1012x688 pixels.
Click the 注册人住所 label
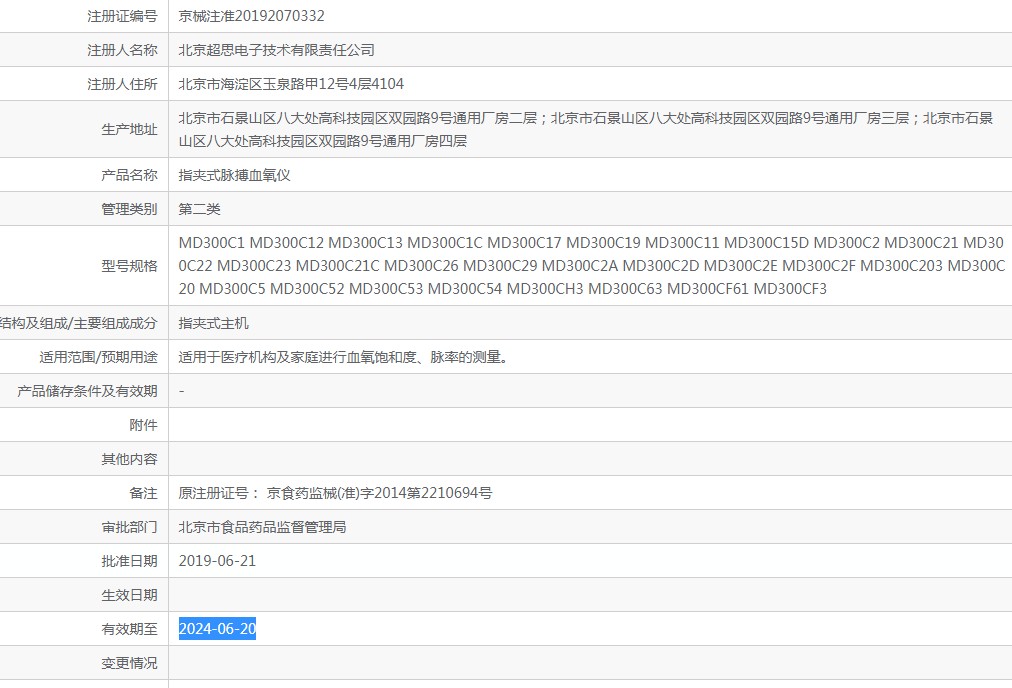coord(122,84)
